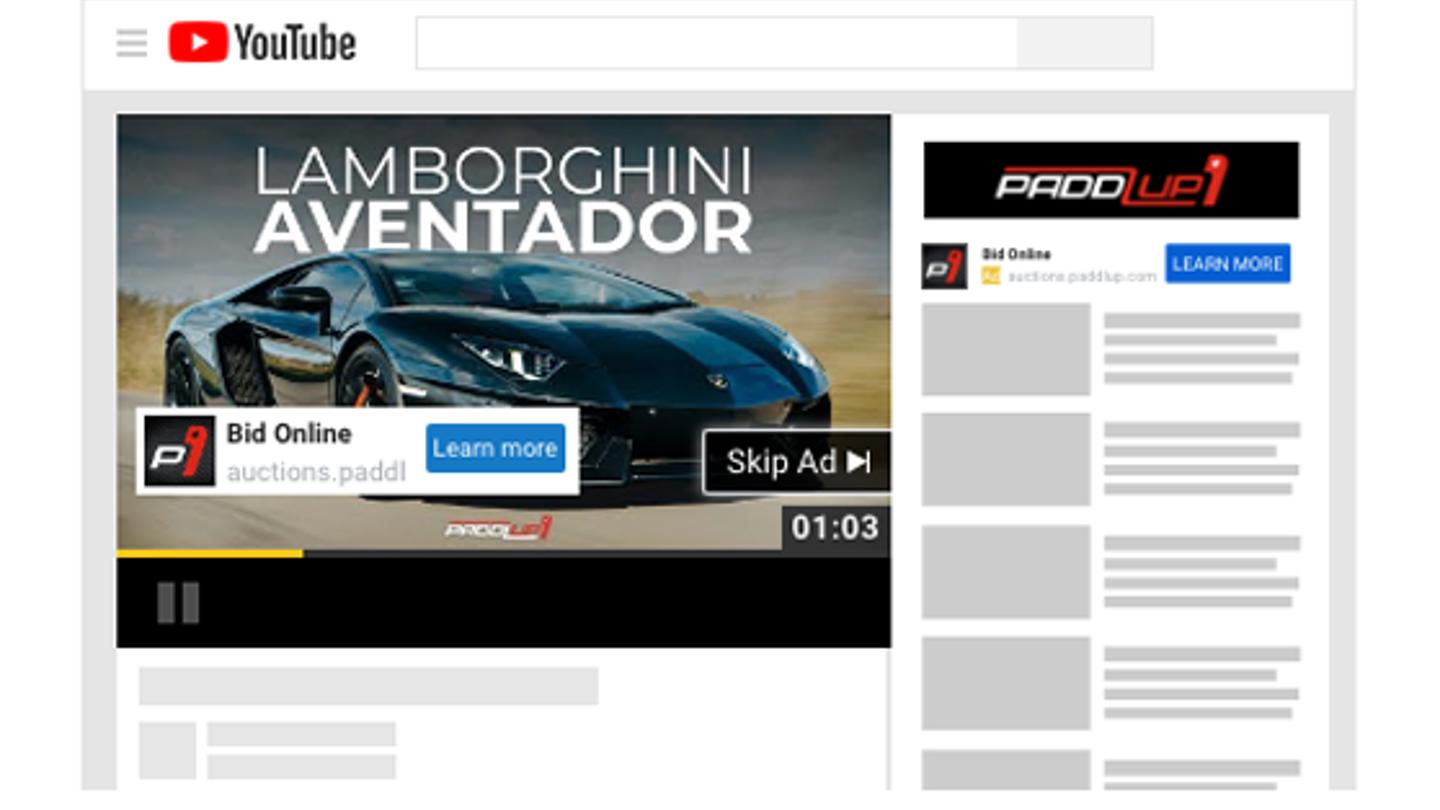Click the PaddlUp watermark at video bottom

(497, 529)
